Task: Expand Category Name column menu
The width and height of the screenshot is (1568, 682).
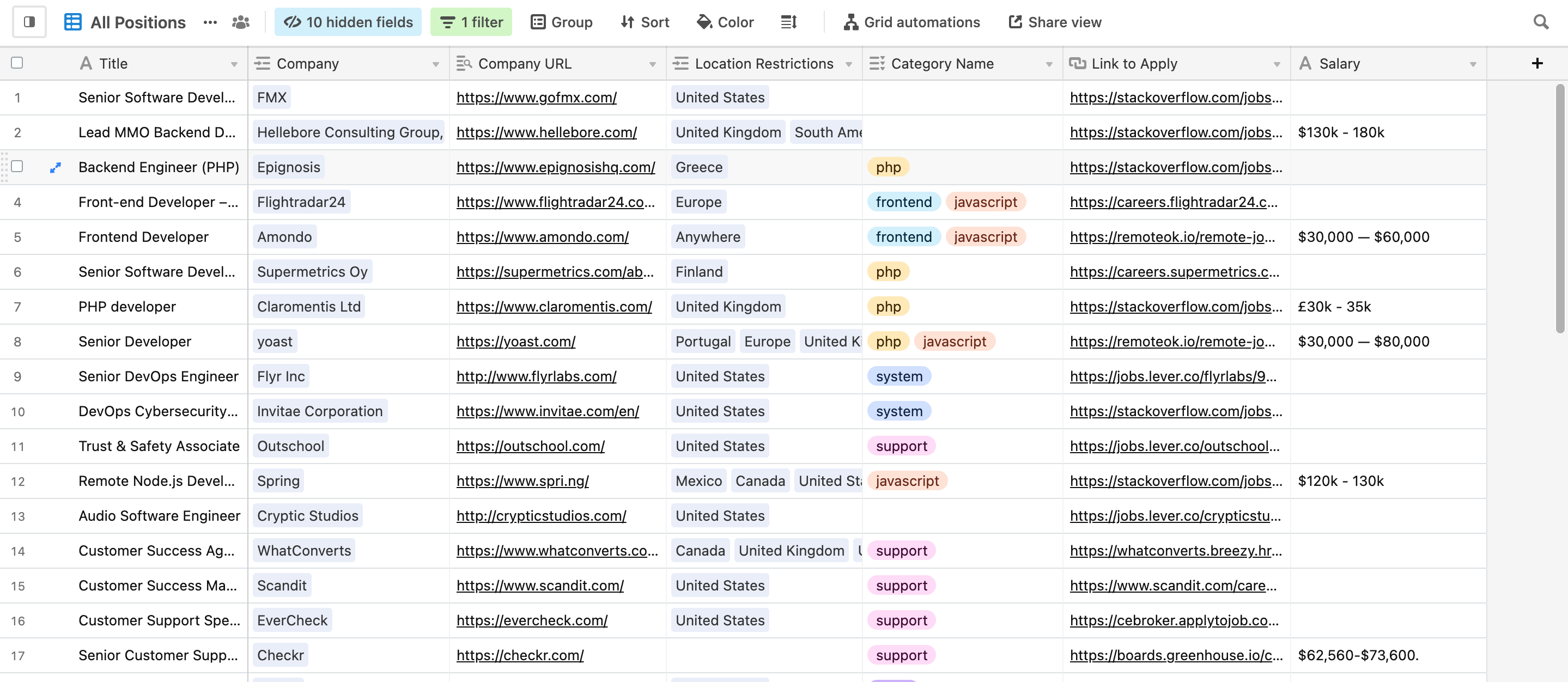Action: click(x=1049, y=64)
